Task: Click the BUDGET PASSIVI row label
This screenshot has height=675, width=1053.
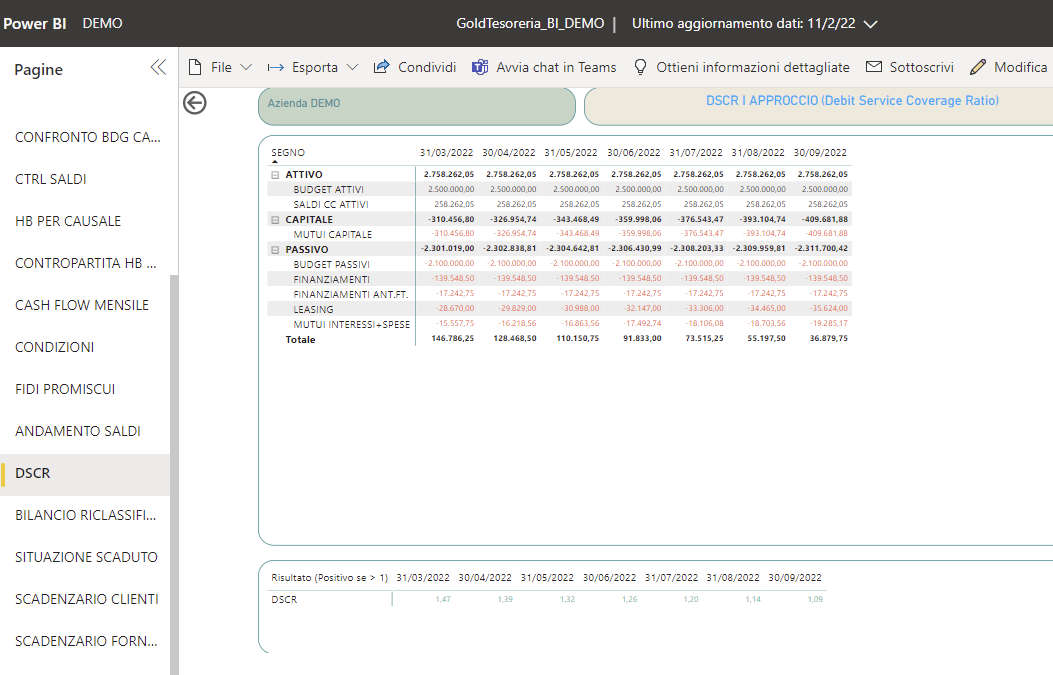Action: (x=331, y=265)
